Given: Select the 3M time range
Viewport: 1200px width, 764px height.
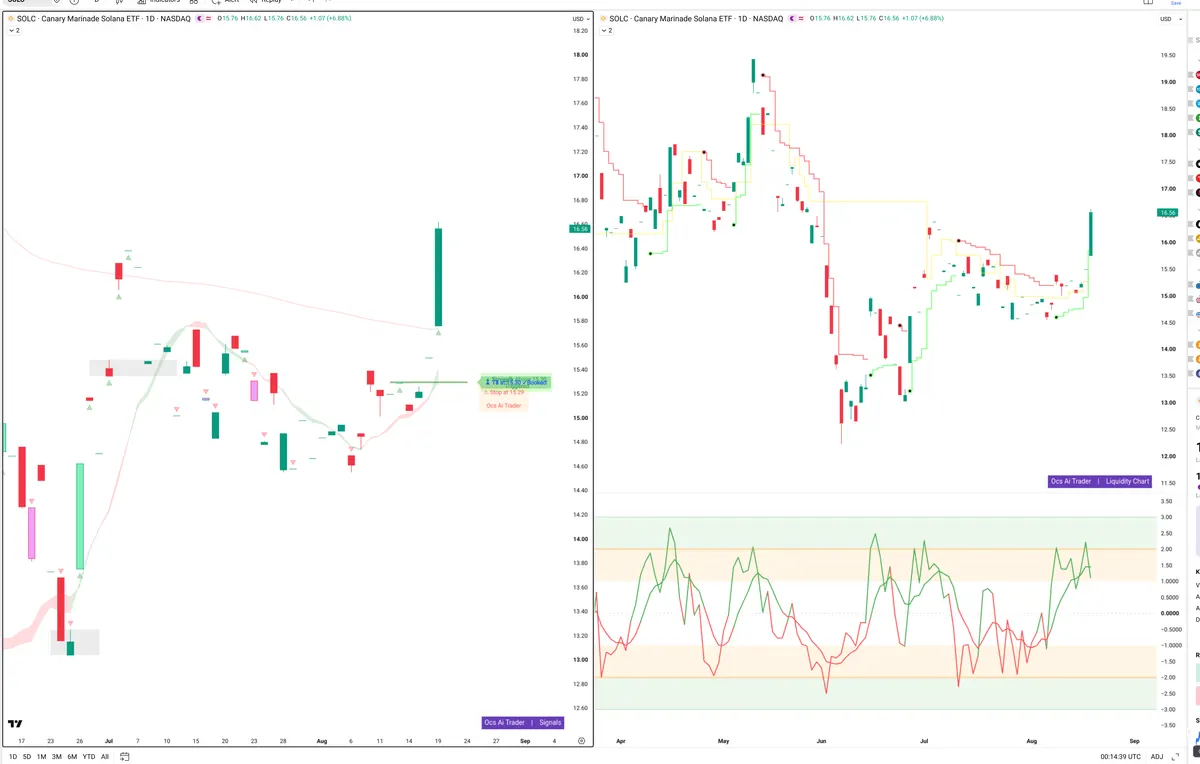Looking at the screenshot, I should click(57, 757).
